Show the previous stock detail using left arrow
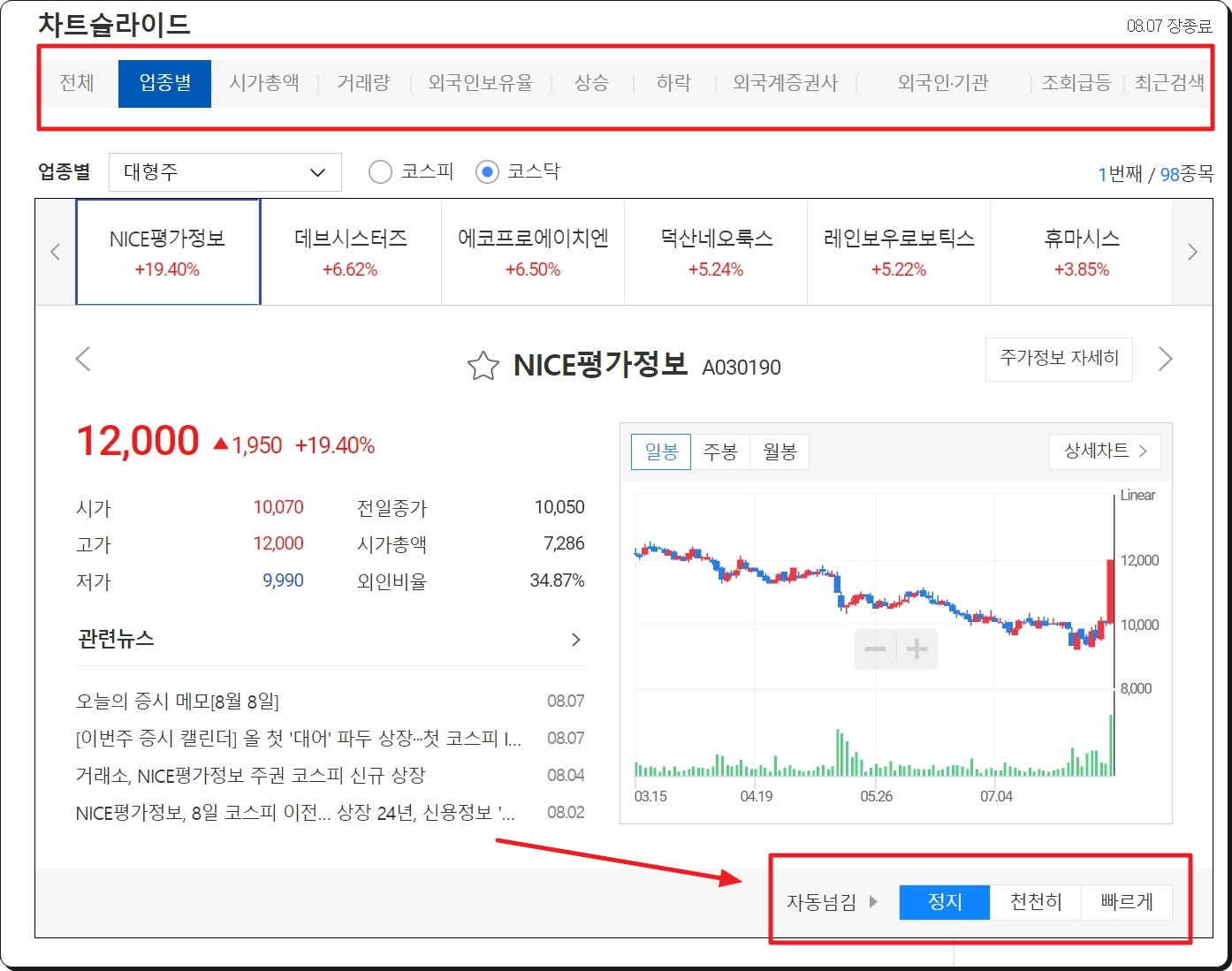This screenshot has height=971, width=1232. tap(83, 359)
